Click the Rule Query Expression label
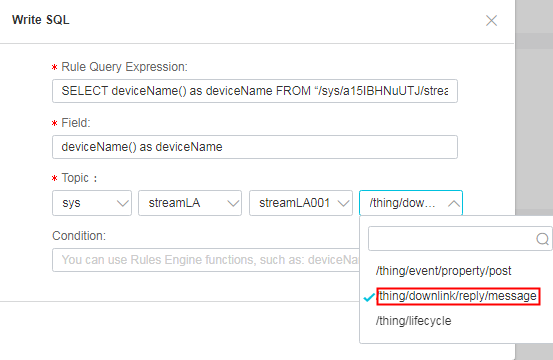Image resolution: width=553 pixels, height=360 pixels. click(124, 67)
